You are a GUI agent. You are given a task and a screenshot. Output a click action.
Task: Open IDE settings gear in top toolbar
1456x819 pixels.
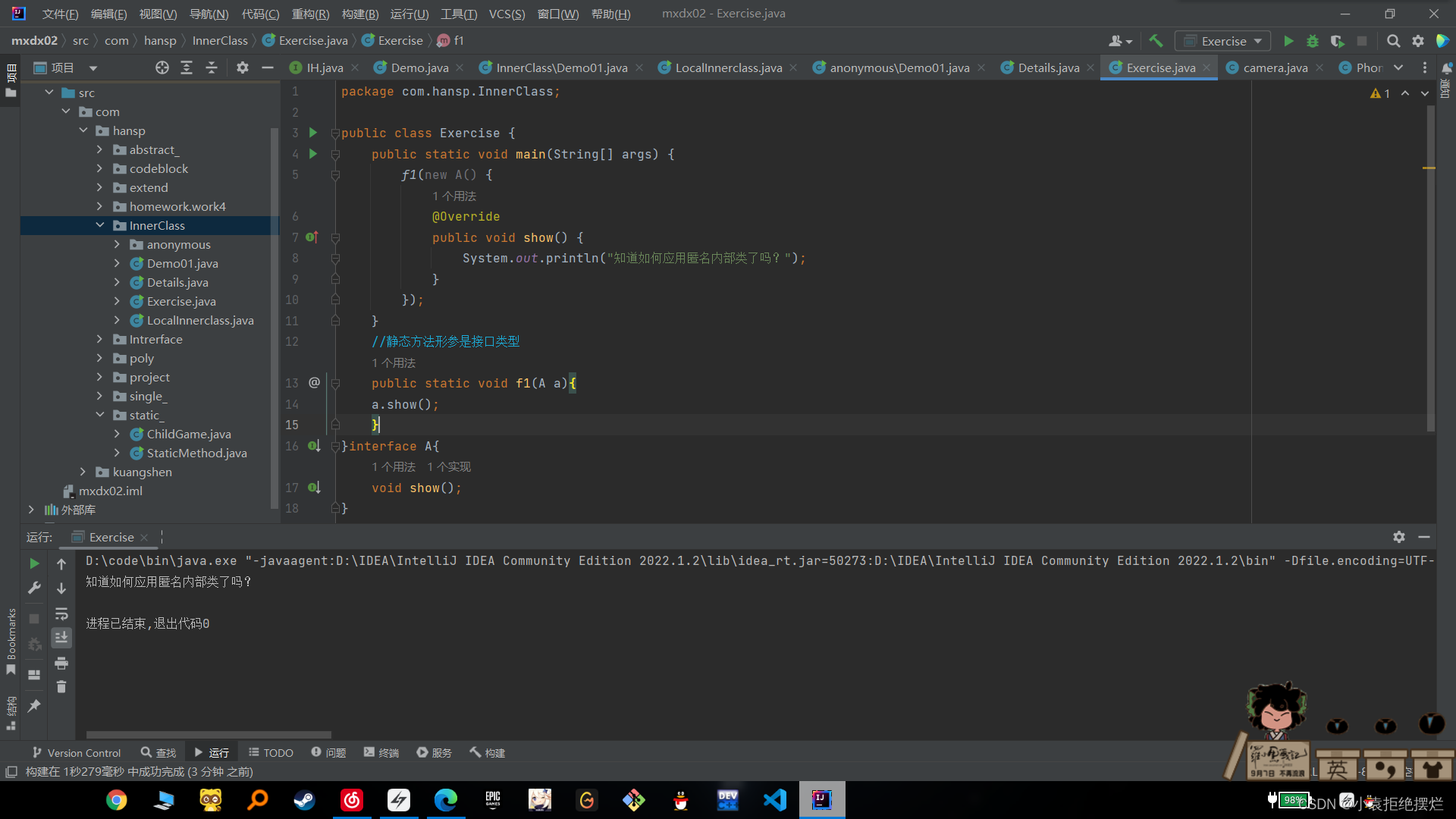coord(1417,41)
